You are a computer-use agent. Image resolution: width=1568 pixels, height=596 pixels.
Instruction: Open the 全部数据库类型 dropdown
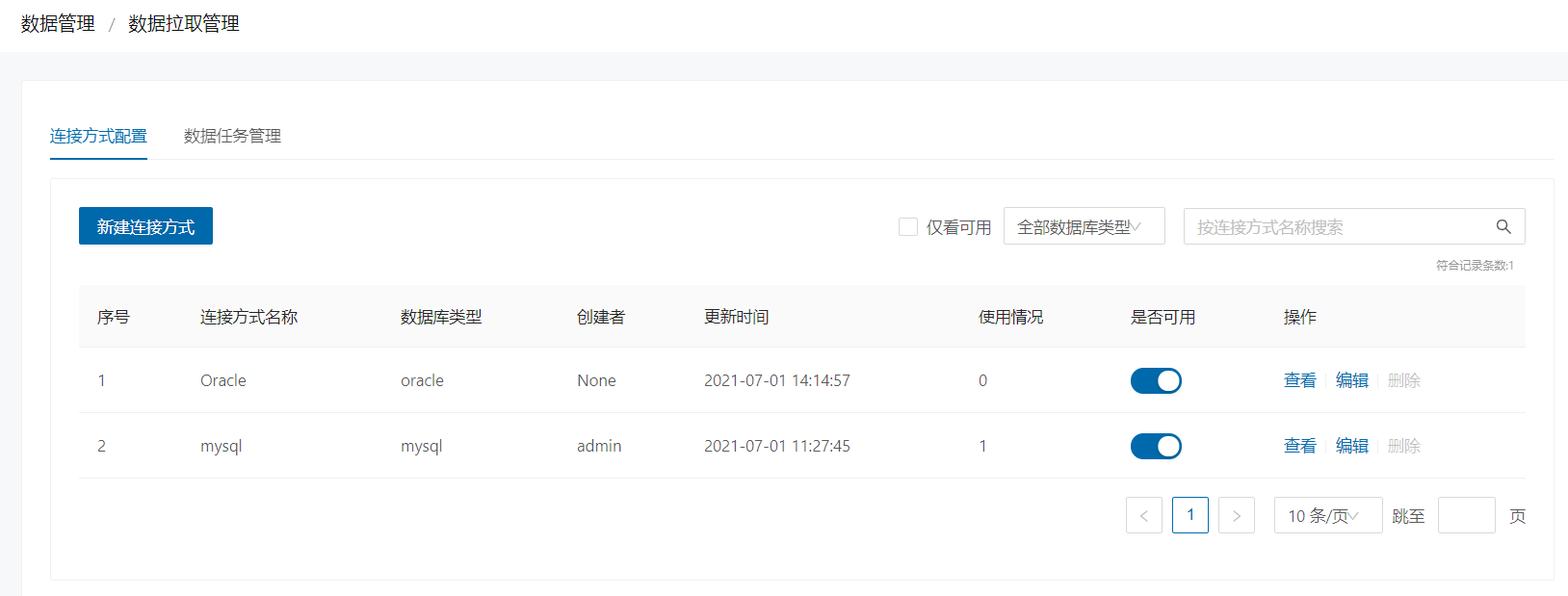[1084, 227]
